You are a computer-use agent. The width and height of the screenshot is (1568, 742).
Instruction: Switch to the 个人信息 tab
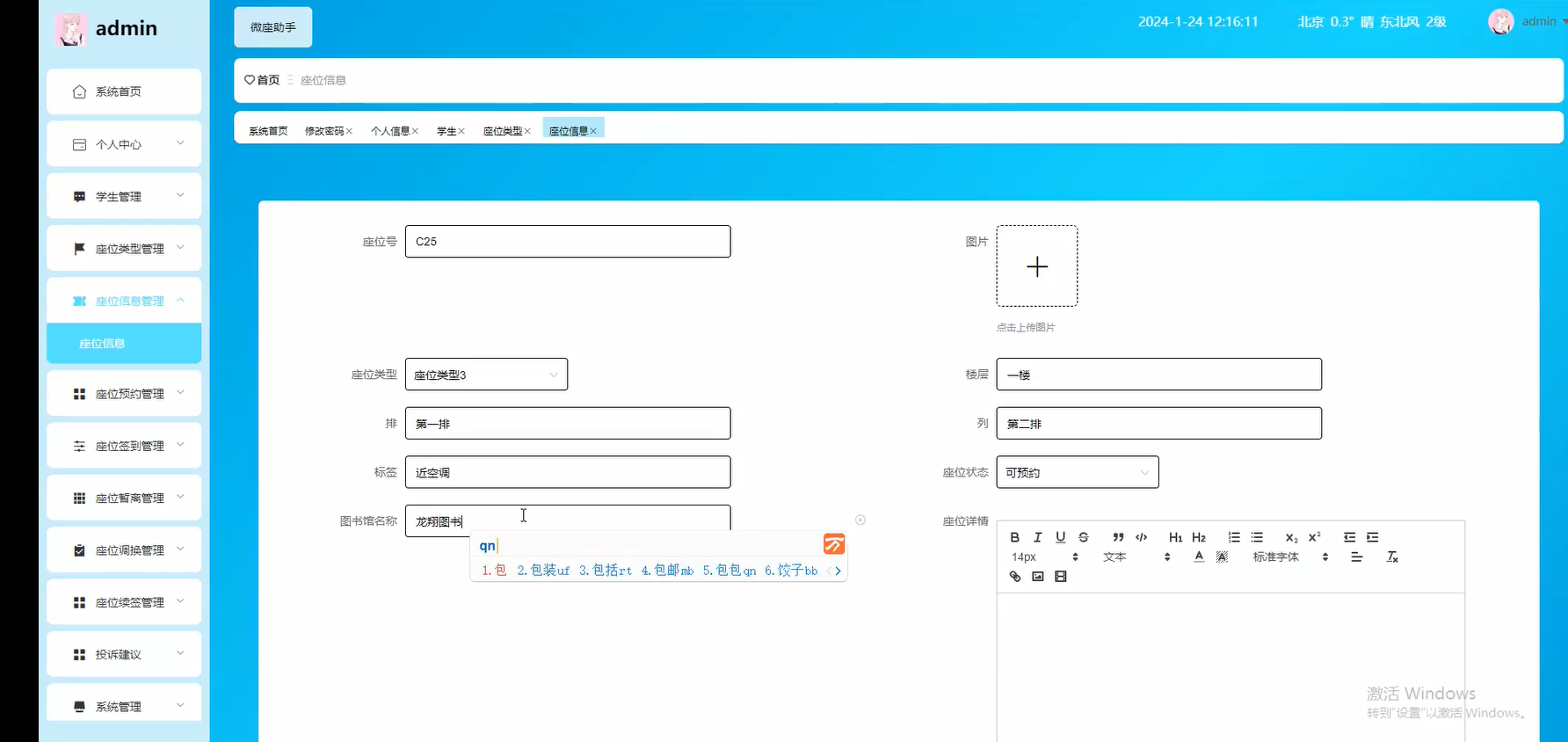tap(390, 131)
